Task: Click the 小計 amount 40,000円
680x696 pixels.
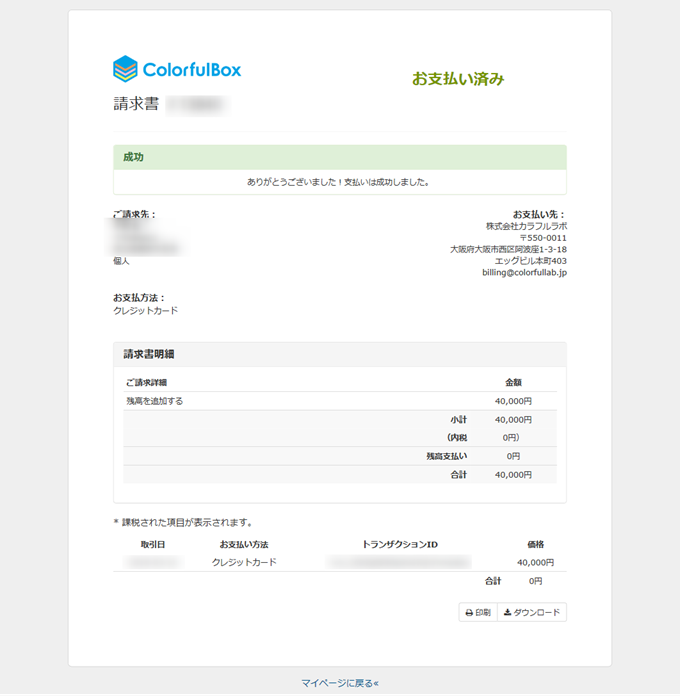Action: [x=513, y=420]
